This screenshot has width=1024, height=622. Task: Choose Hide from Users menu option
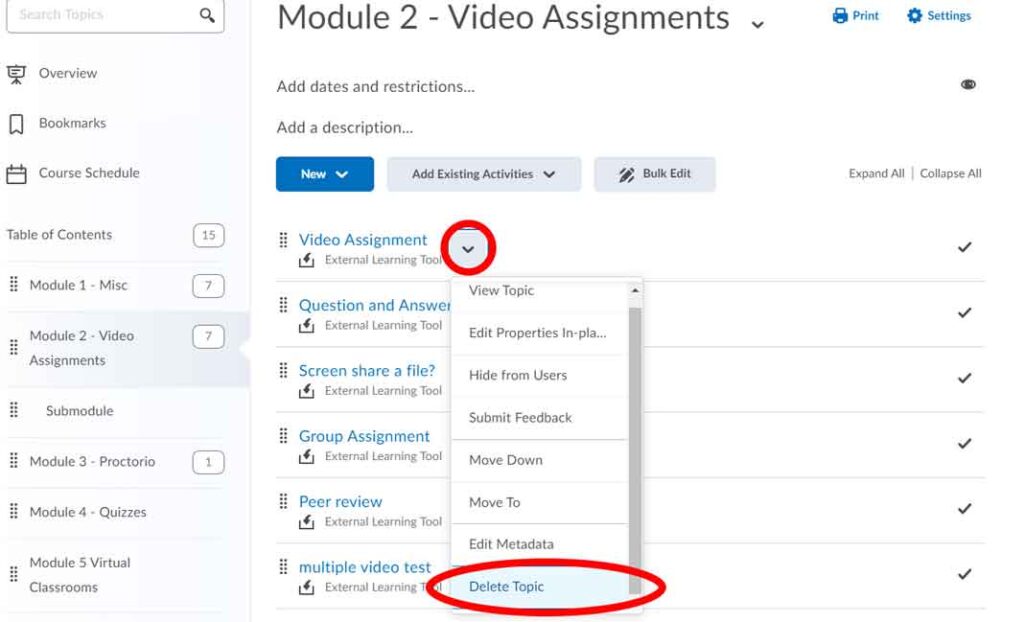click(x=518, y=375)
